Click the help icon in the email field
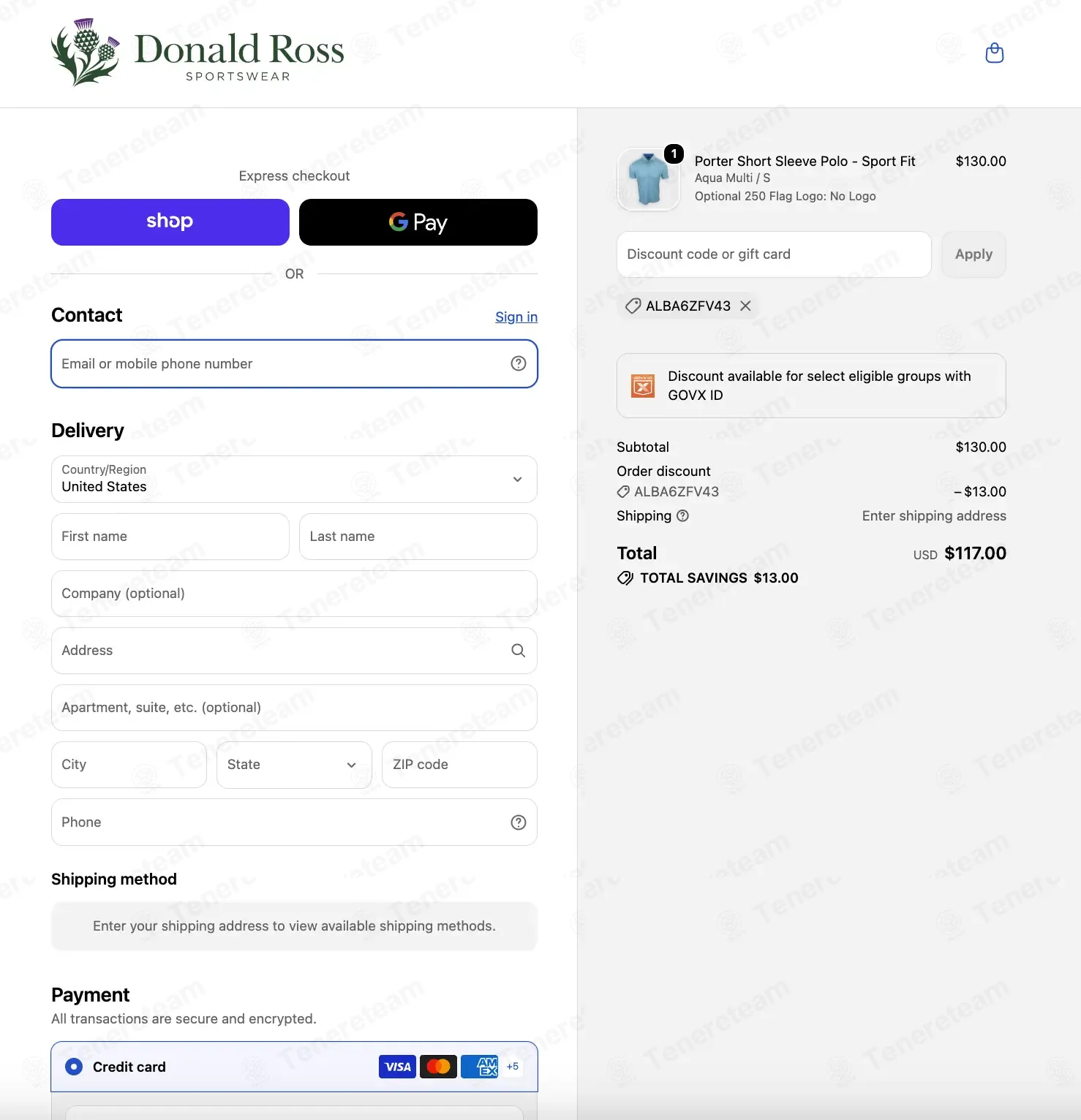 519,363
